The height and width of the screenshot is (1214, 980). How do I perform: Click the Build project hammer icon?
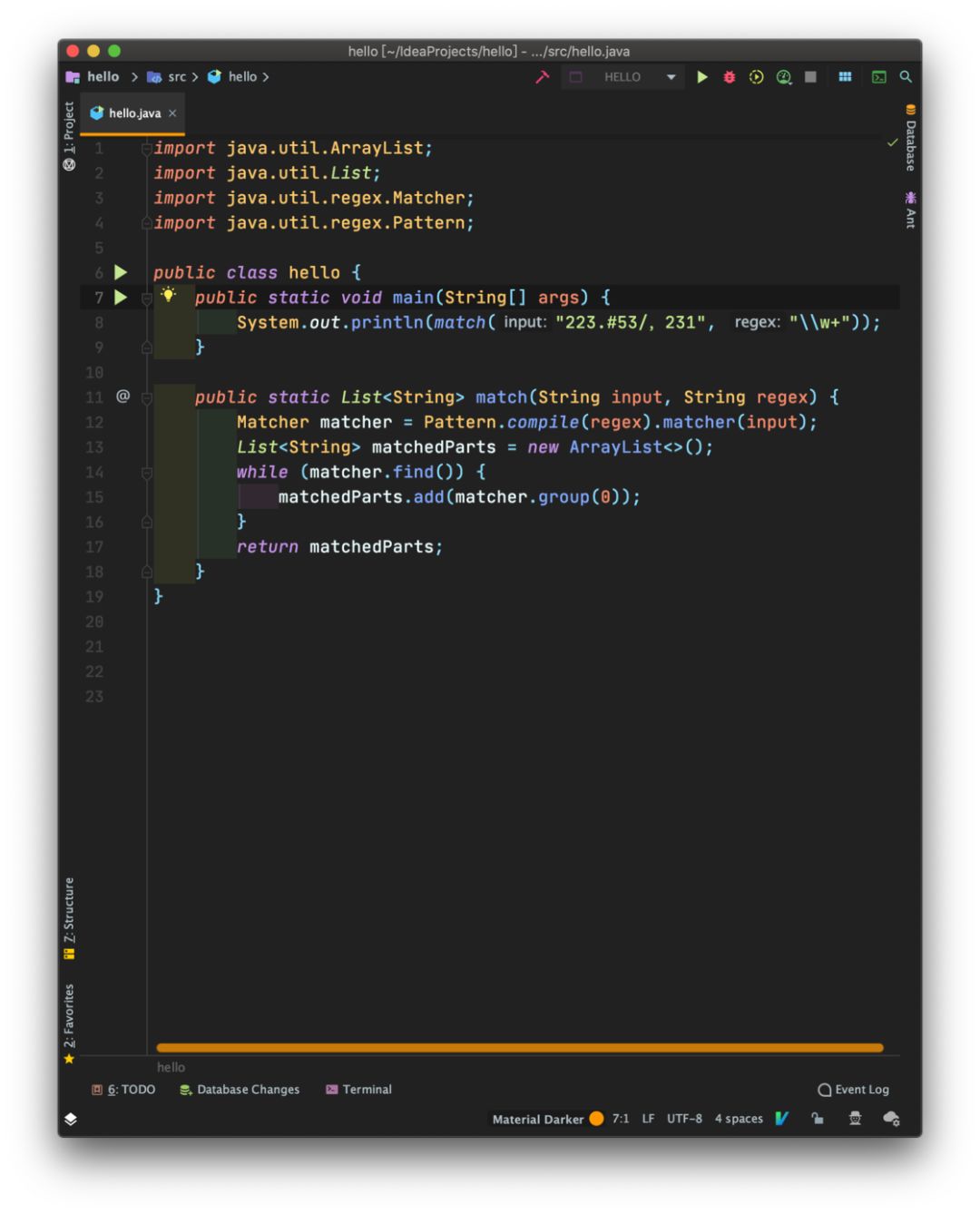click(542, 77)
